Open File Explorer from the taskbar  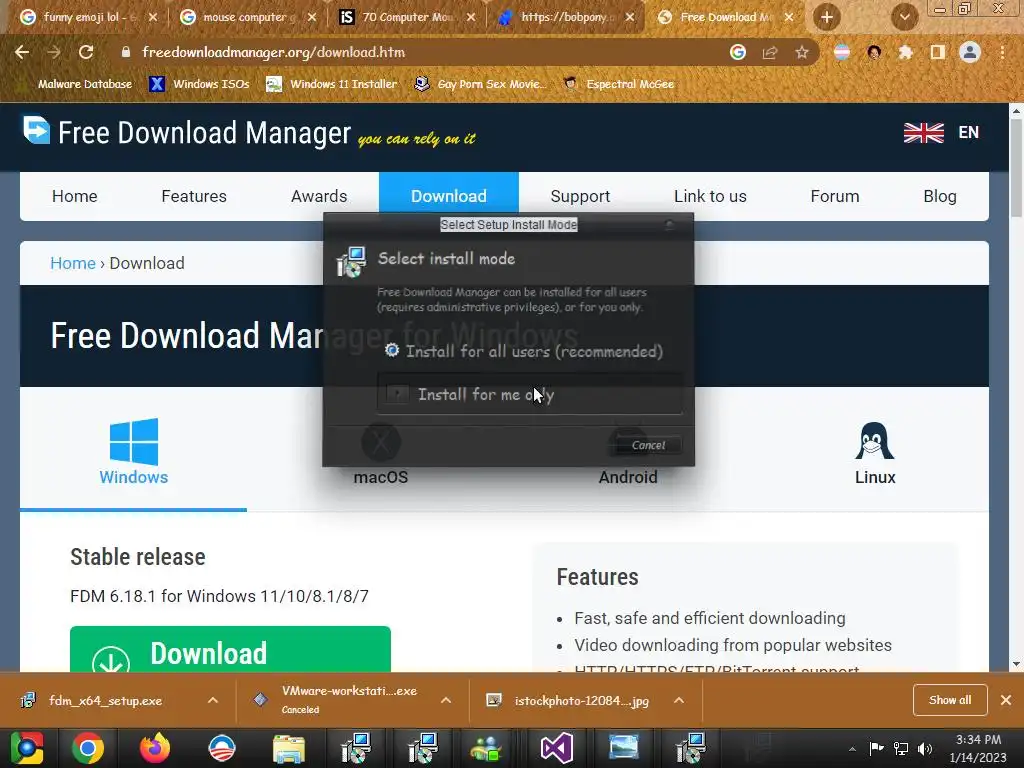click(289, 749)
